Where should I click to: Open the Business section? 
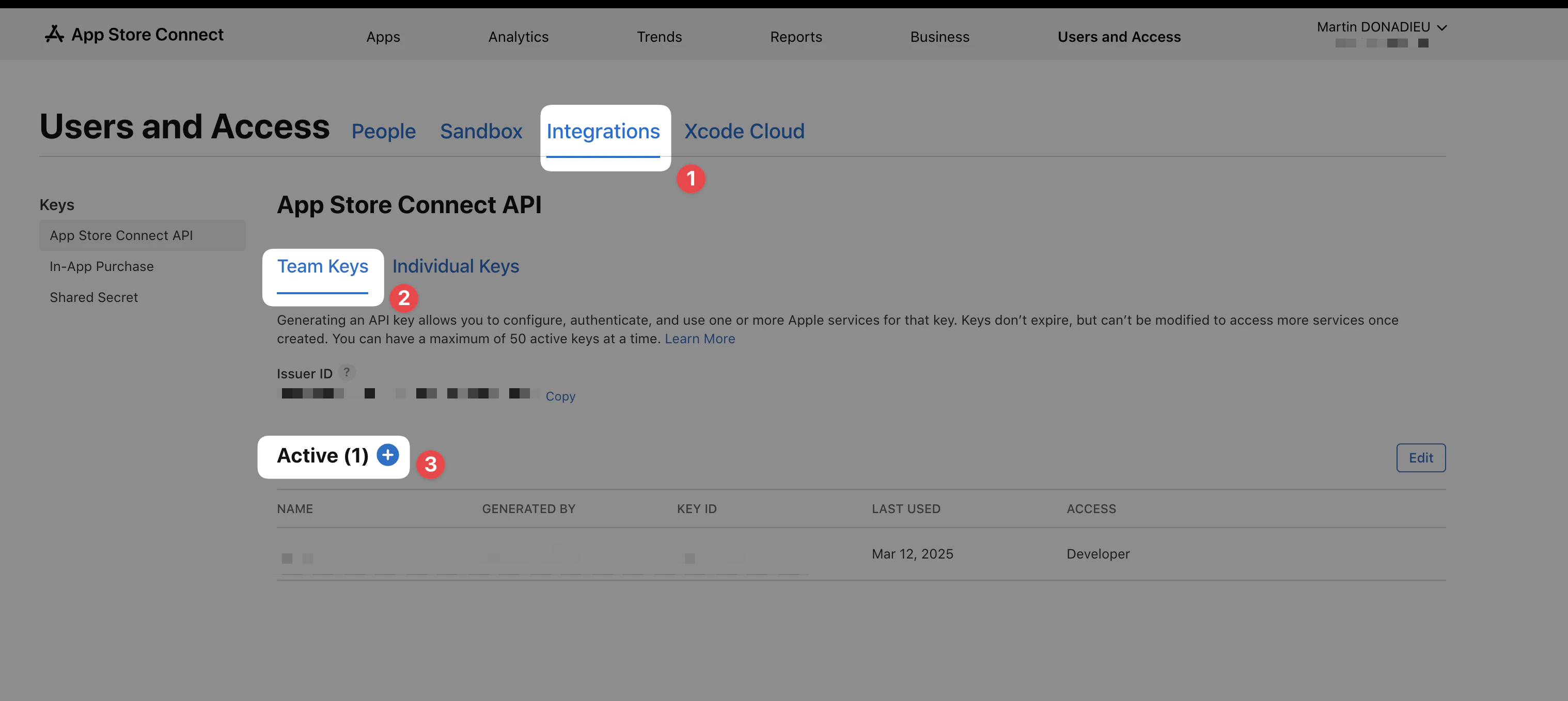pyautogui.click(x=939, y=37)
